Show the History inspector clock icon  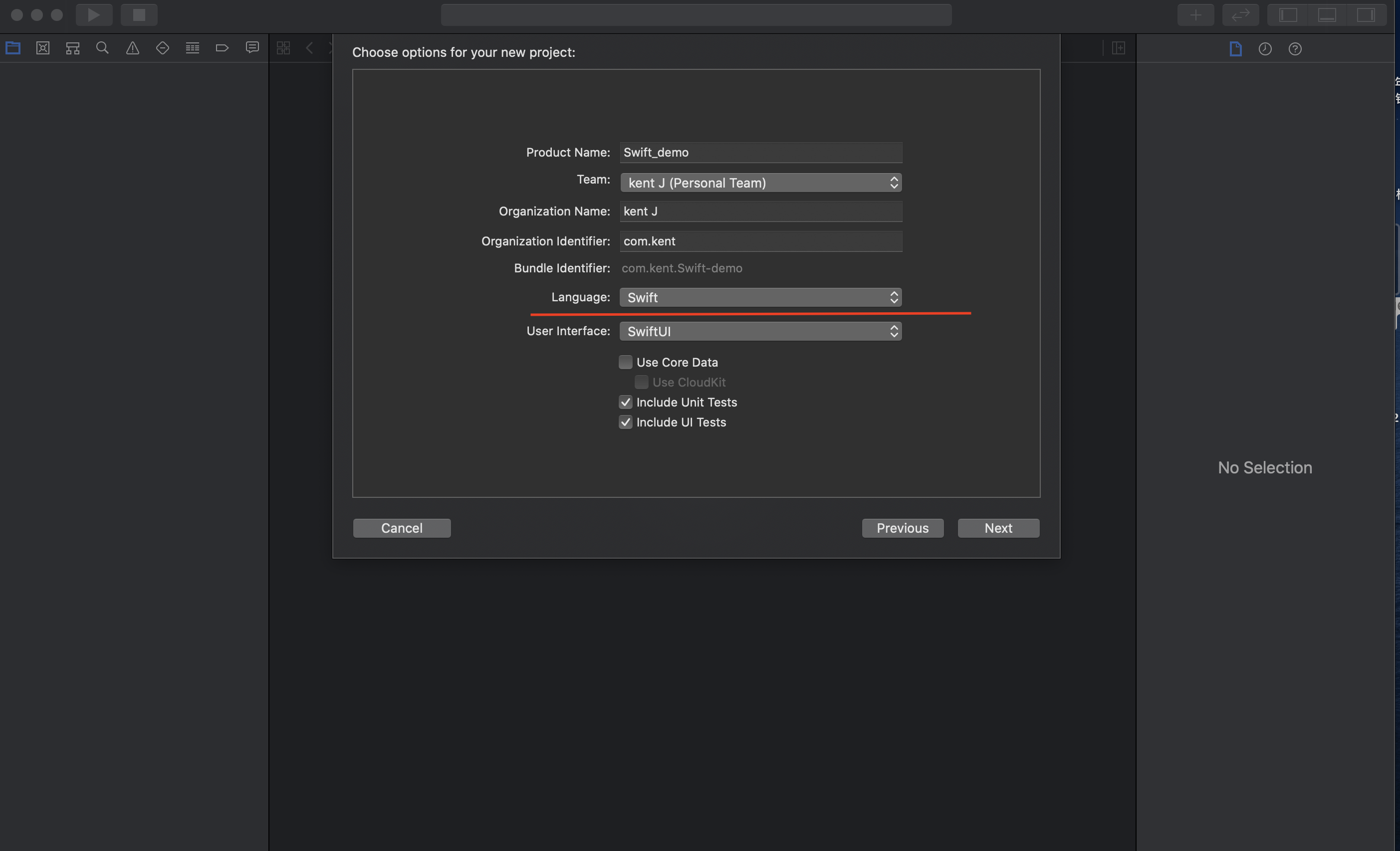point(1265,49)
